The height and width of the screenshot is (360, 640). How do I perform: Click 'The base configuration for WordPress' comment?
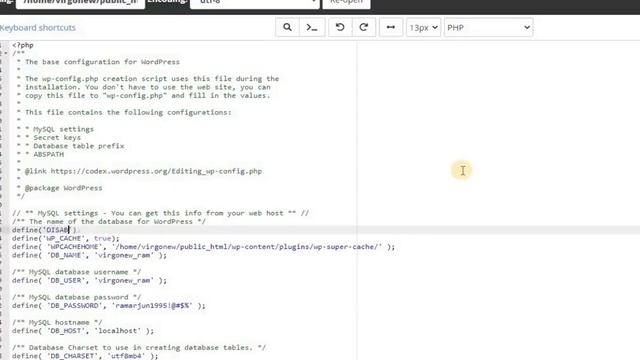[102, 62]
